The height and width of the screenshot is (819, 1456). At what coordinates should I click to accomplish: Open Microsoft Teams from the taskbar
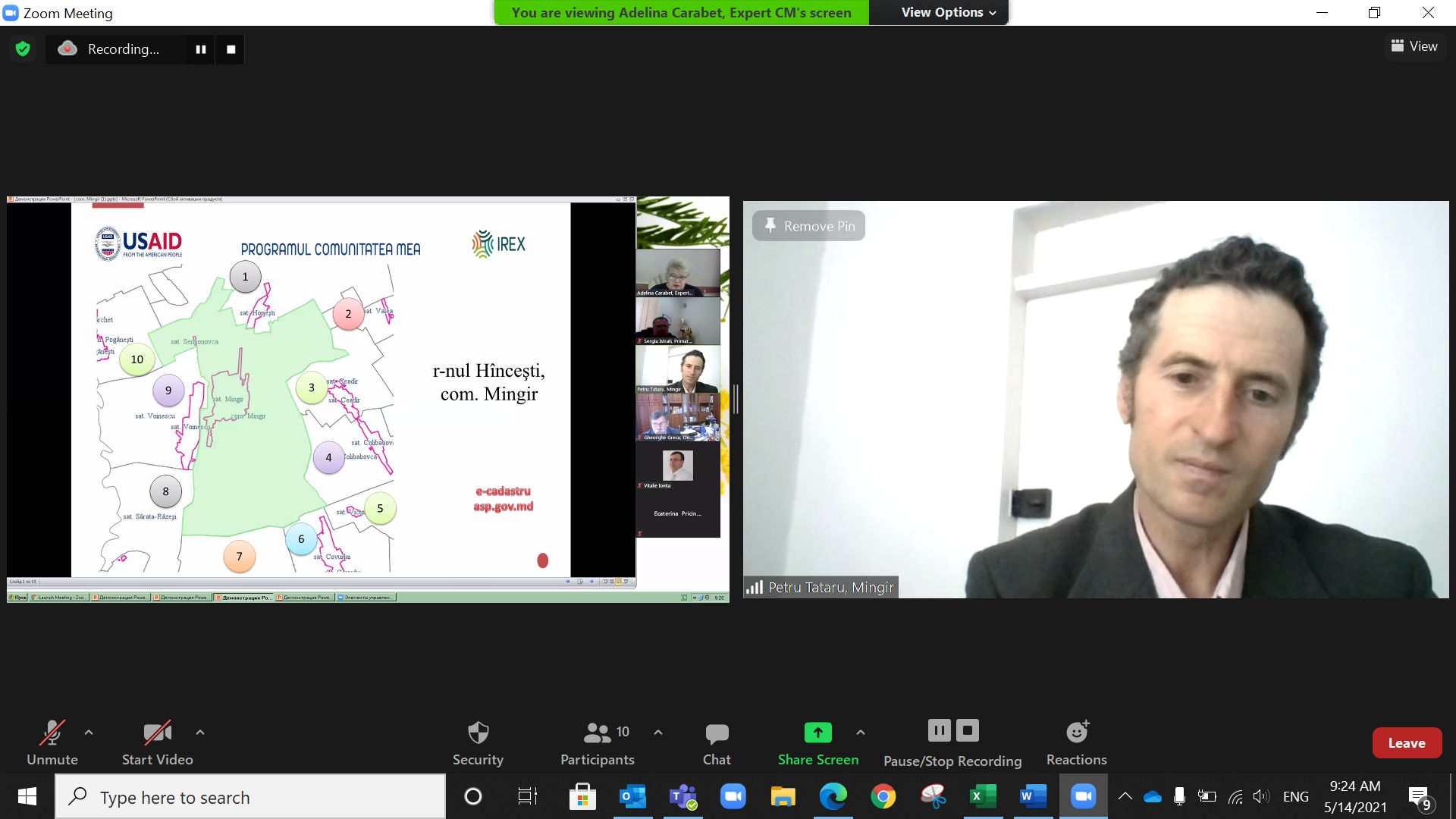pos(682,797)
